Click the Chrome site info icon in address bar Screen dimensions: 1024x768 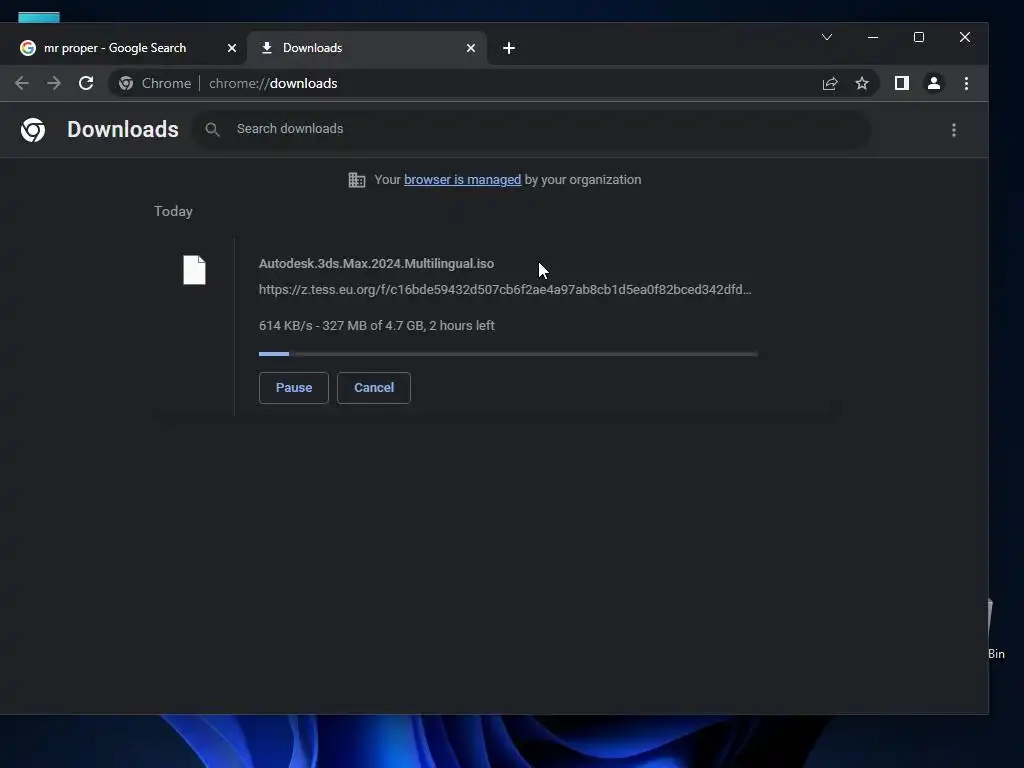[126, 84]
